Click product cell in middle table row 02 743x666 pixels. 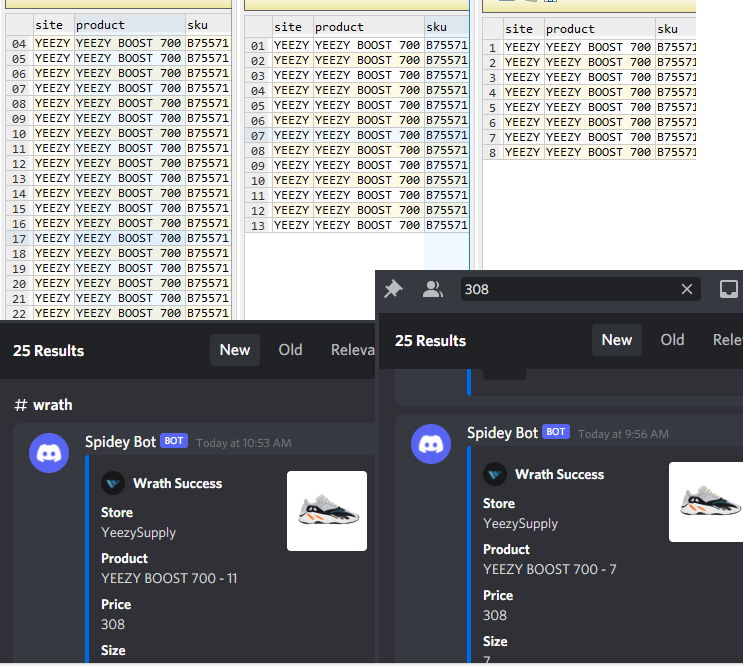369,60
